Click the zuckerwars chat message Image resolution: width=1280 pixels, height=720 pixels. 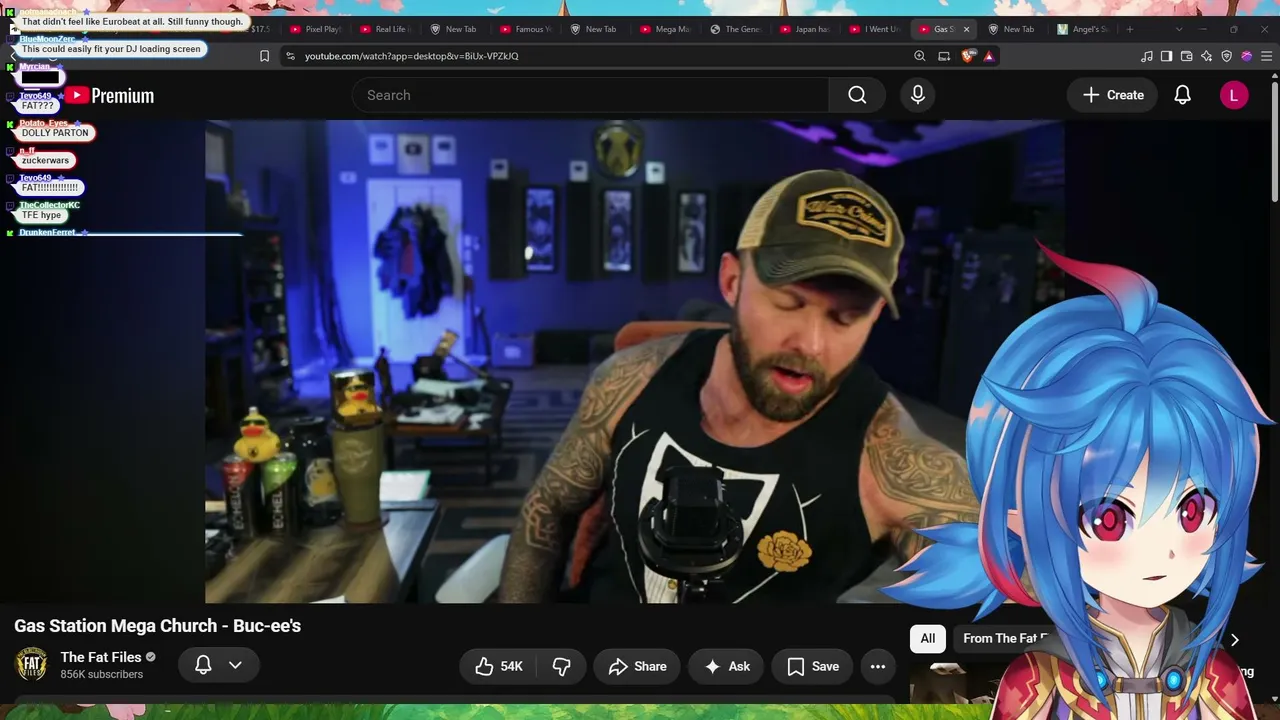[x=45, y=160]
